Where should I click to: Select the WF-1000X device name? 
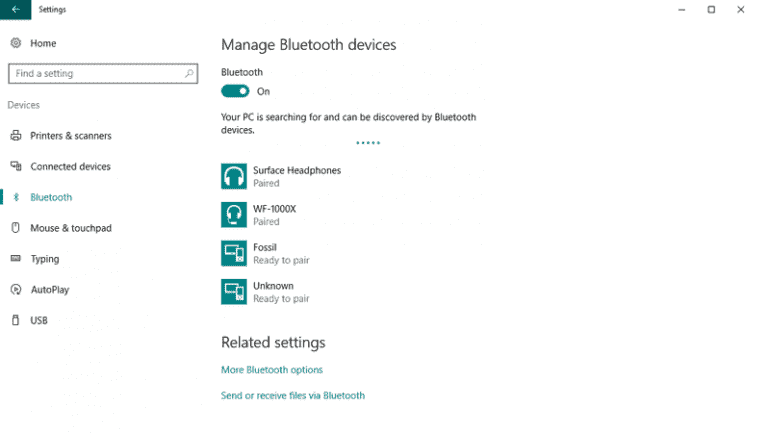point(275,209)
